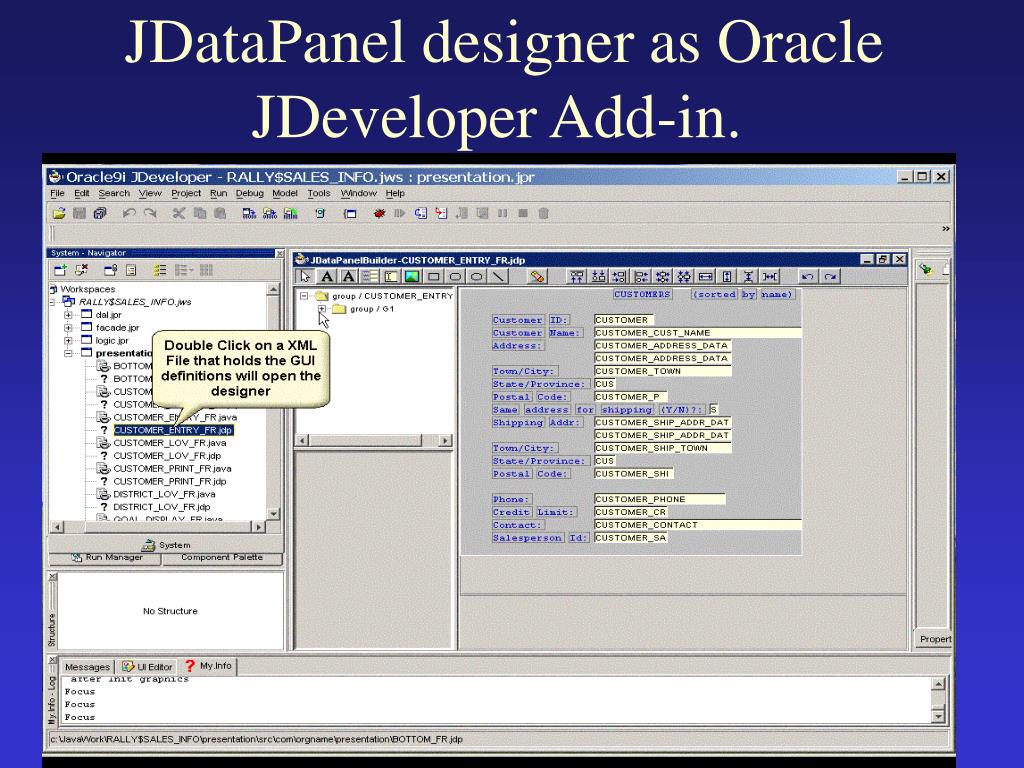The image size is (1024, 768).
Task: Open the File menu
Action: (x=57, y=193)
